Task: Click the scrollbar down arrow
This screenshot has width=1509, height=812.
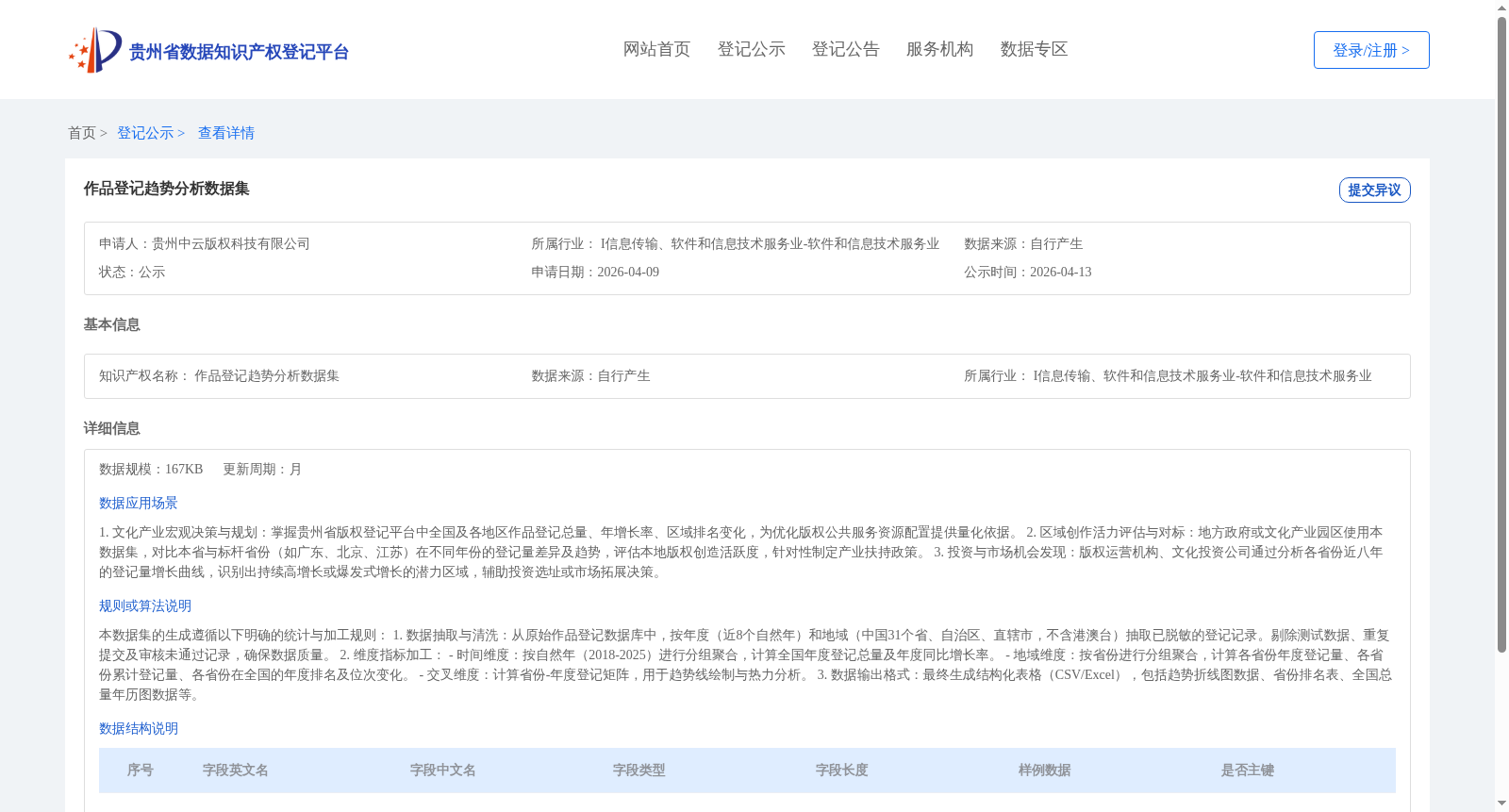Action: click(x=1501, y=804)
